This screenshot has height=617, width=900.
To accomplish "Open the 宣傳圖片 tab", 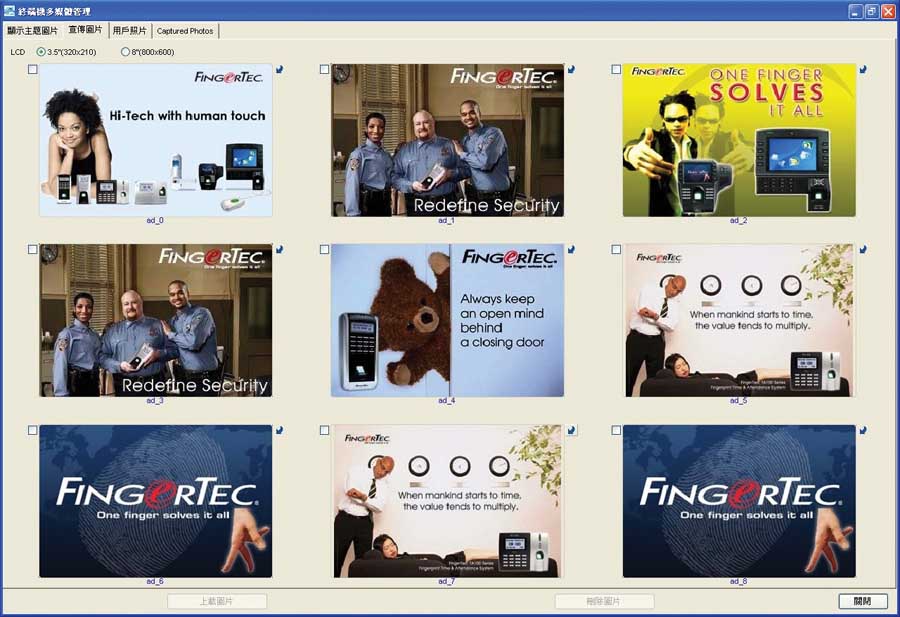I will (85, 29).
